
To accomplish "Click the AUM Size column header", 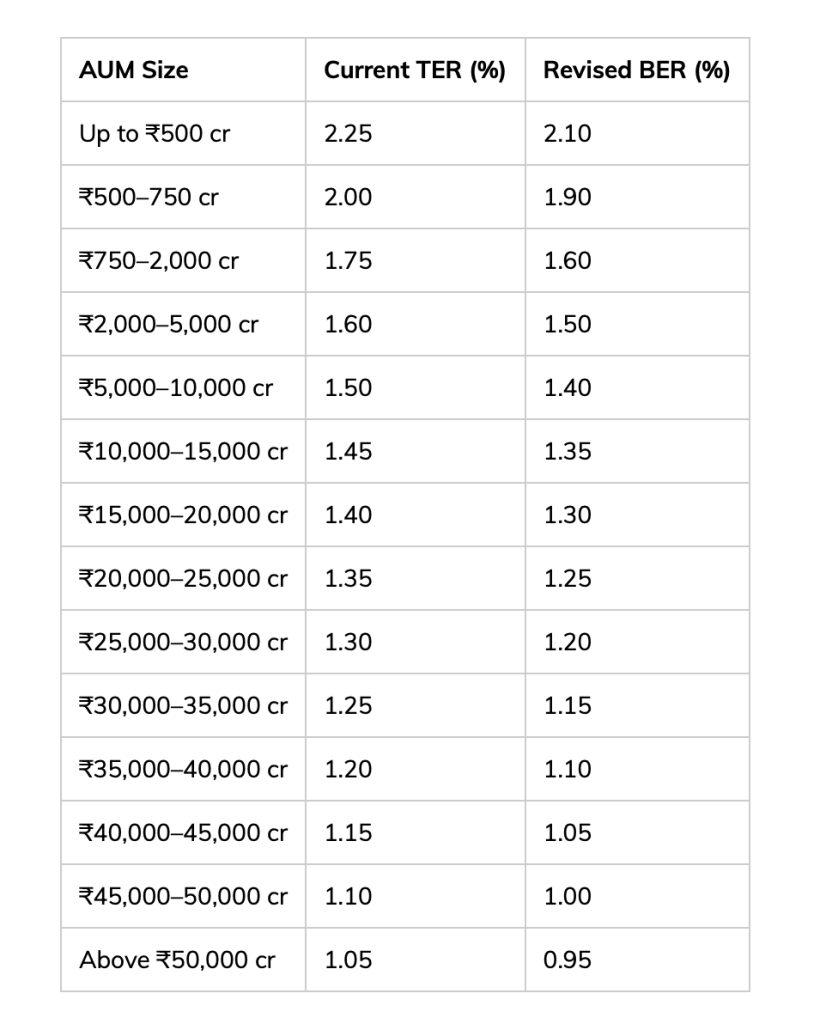I will (134, 70).
